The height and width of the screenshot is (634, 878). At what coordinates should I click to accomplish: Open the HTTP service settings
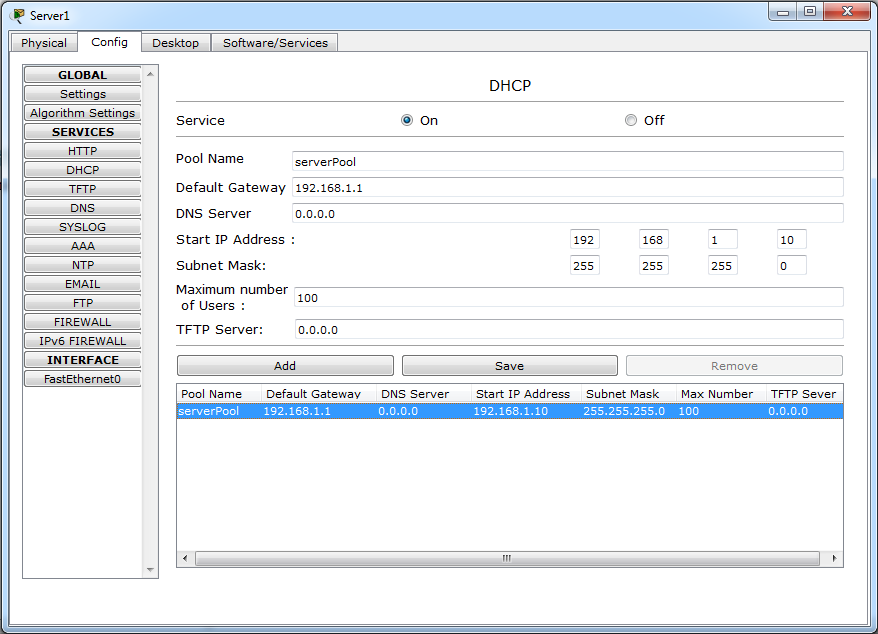pos(82,150)
